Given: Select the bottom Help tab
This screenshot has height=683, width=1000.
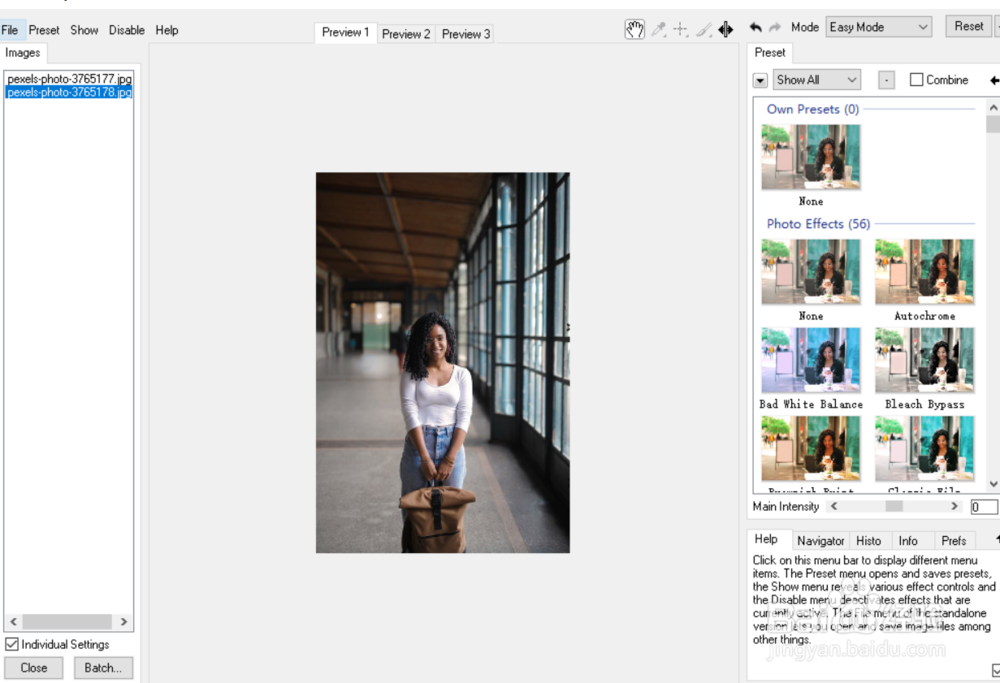Looking at the screenshot, I should tap(766, 540).
